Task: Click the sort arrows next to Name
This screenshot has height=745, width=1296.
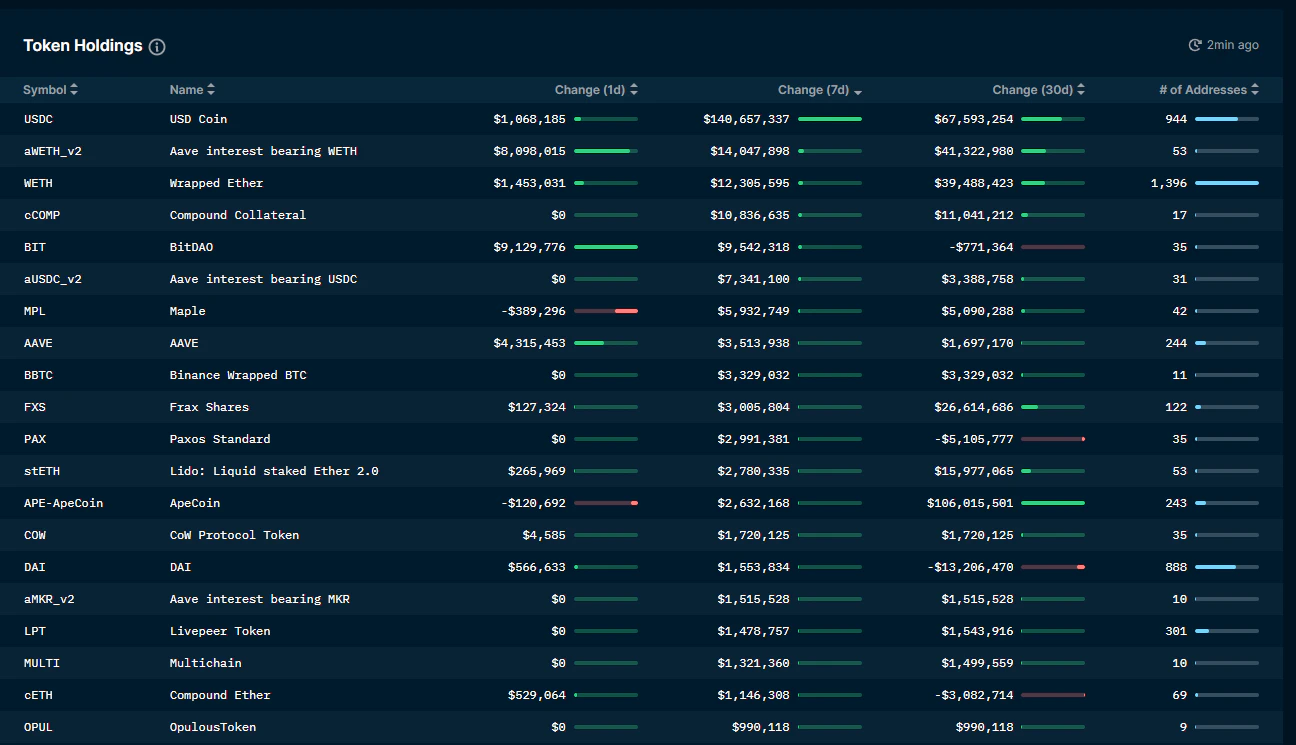Action: point(211,90)
